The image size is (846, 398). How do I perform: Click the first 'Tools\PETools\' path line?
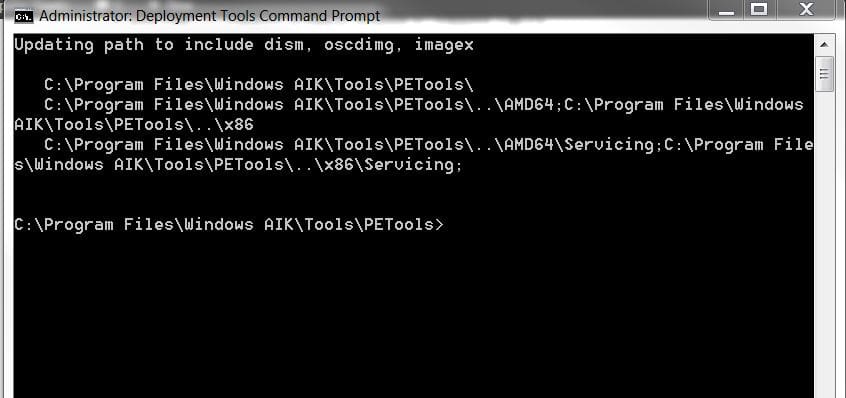click(x=259, y=85)
